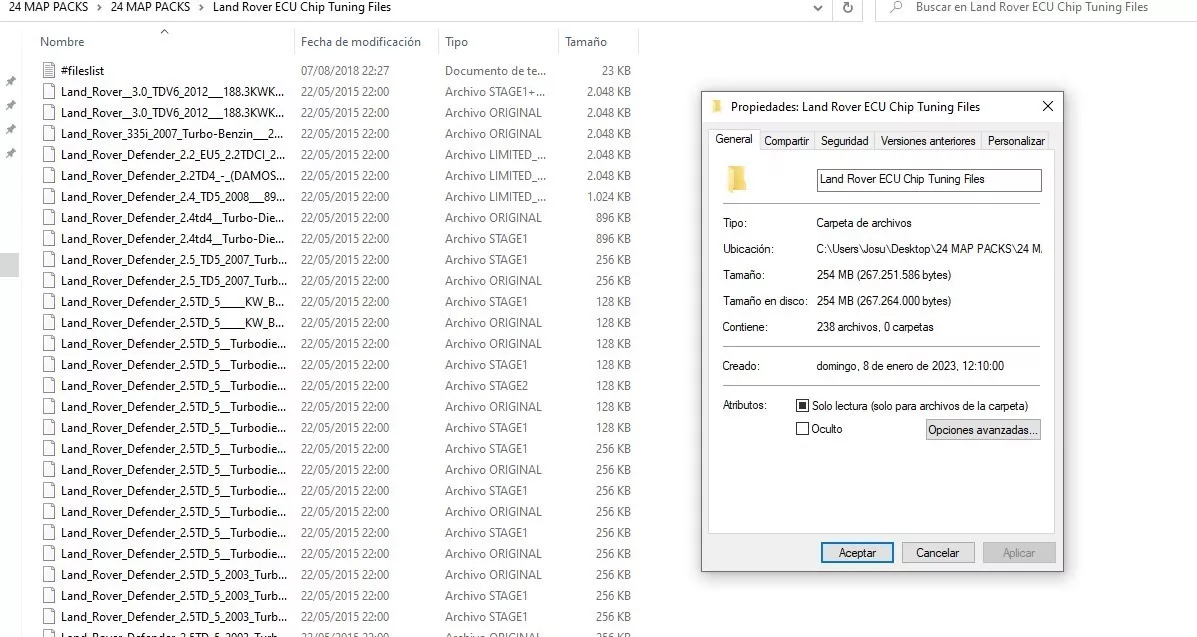Click the Archivo STAGE2 type cell

[x=486, y=386]
